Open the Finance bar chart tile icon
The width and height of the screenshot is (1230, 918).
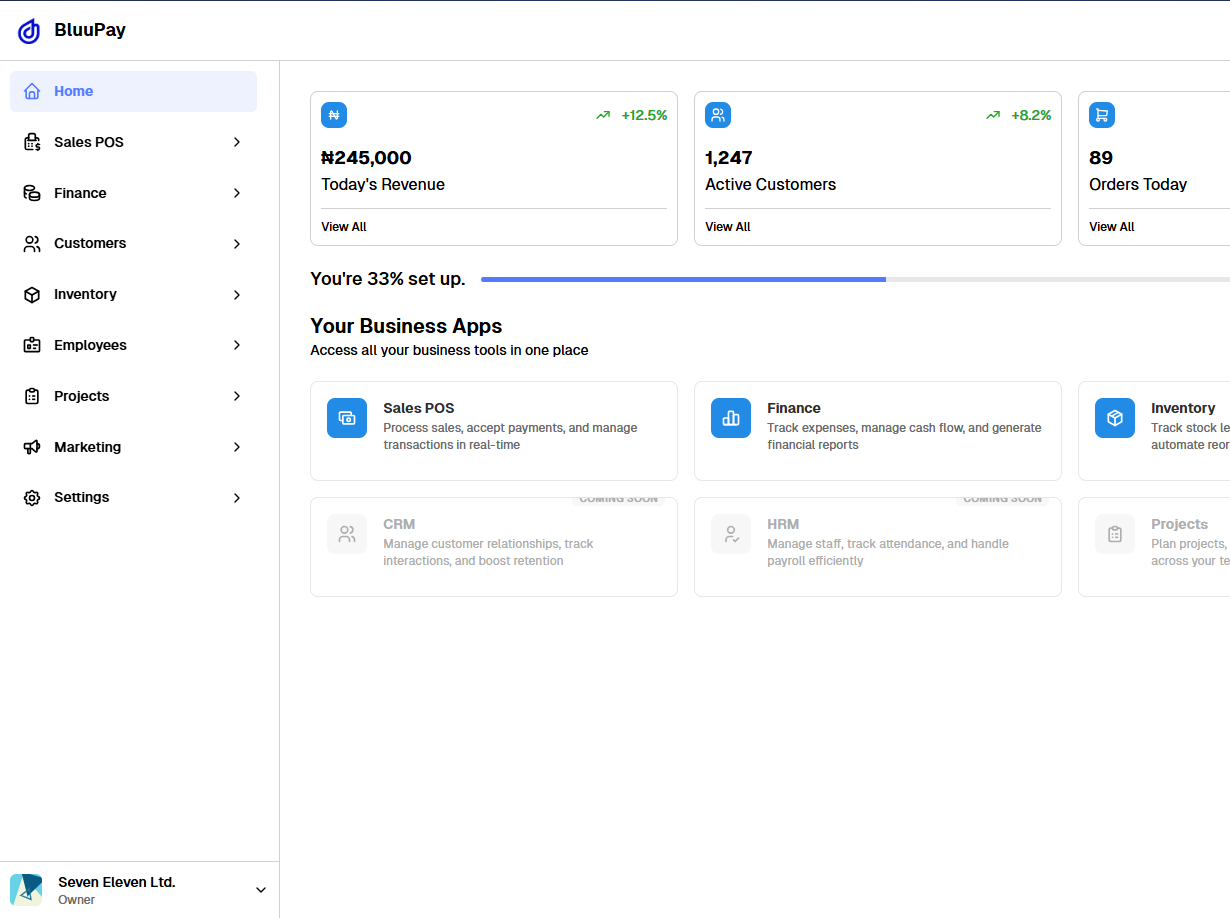coord(731,418)
